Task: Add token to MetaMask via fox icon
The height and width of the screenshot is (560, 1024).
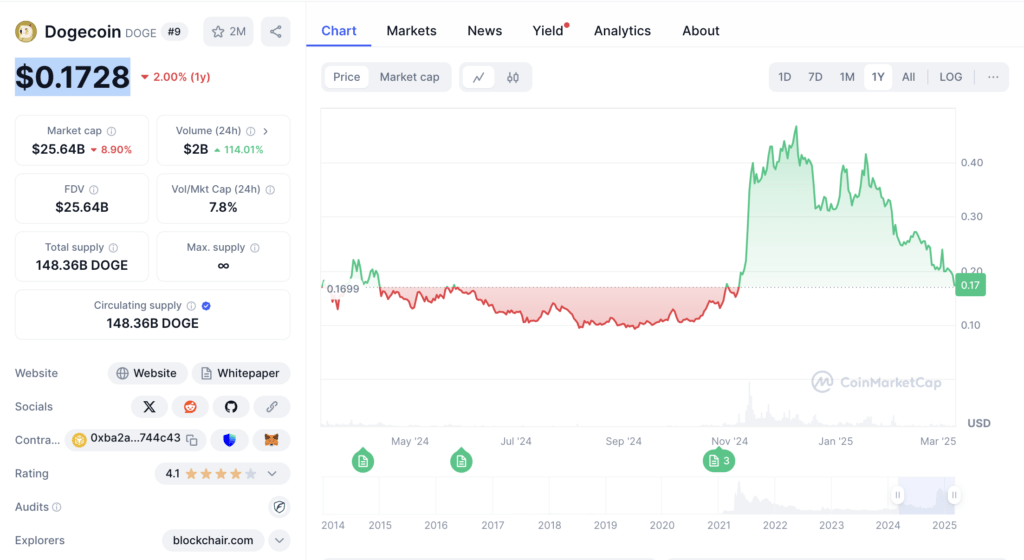Action: coord(272,440)
